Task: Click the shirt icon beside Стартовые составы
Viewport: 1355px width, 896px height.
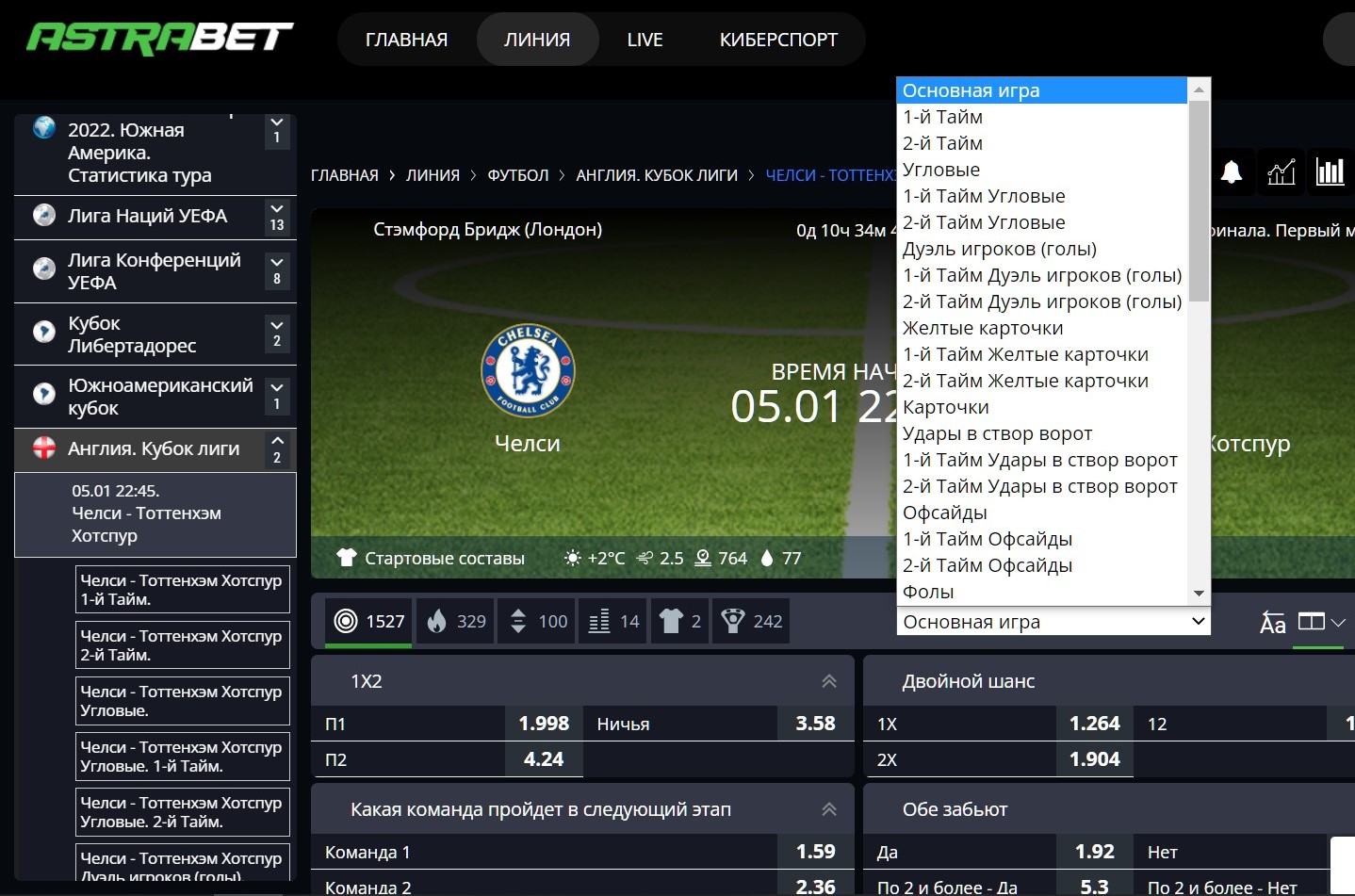Action: 347,558
